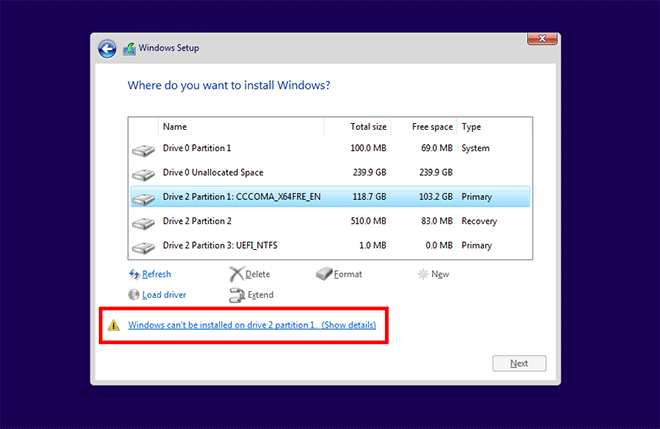Select Drive 0 Unallocated Space row
This screenshot has height=429, width=660.
point(330,173)
